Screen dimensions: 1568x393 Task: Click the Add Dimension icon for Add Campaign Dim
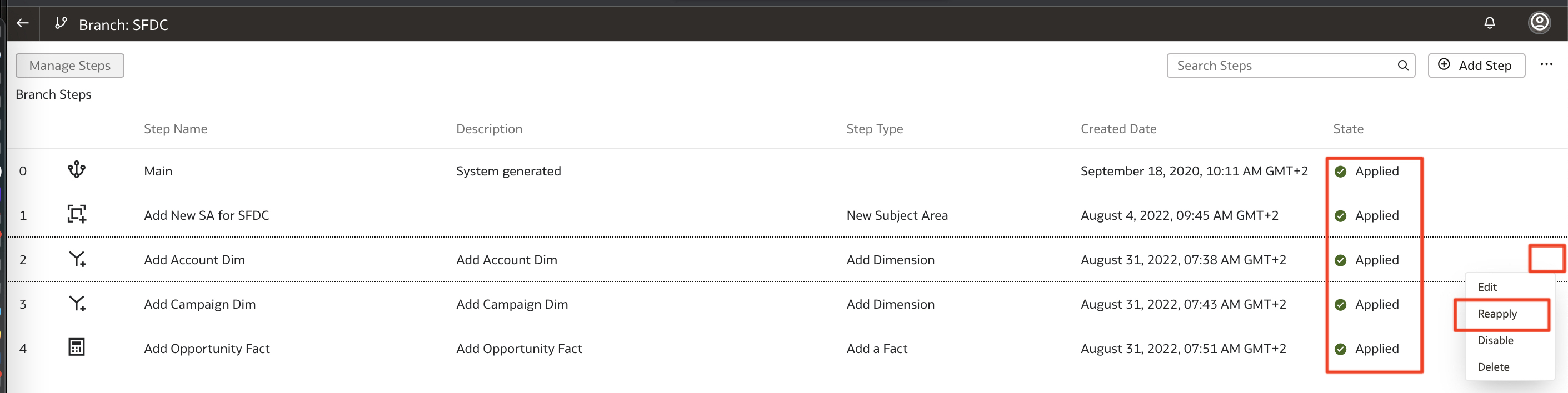(77, 304)
